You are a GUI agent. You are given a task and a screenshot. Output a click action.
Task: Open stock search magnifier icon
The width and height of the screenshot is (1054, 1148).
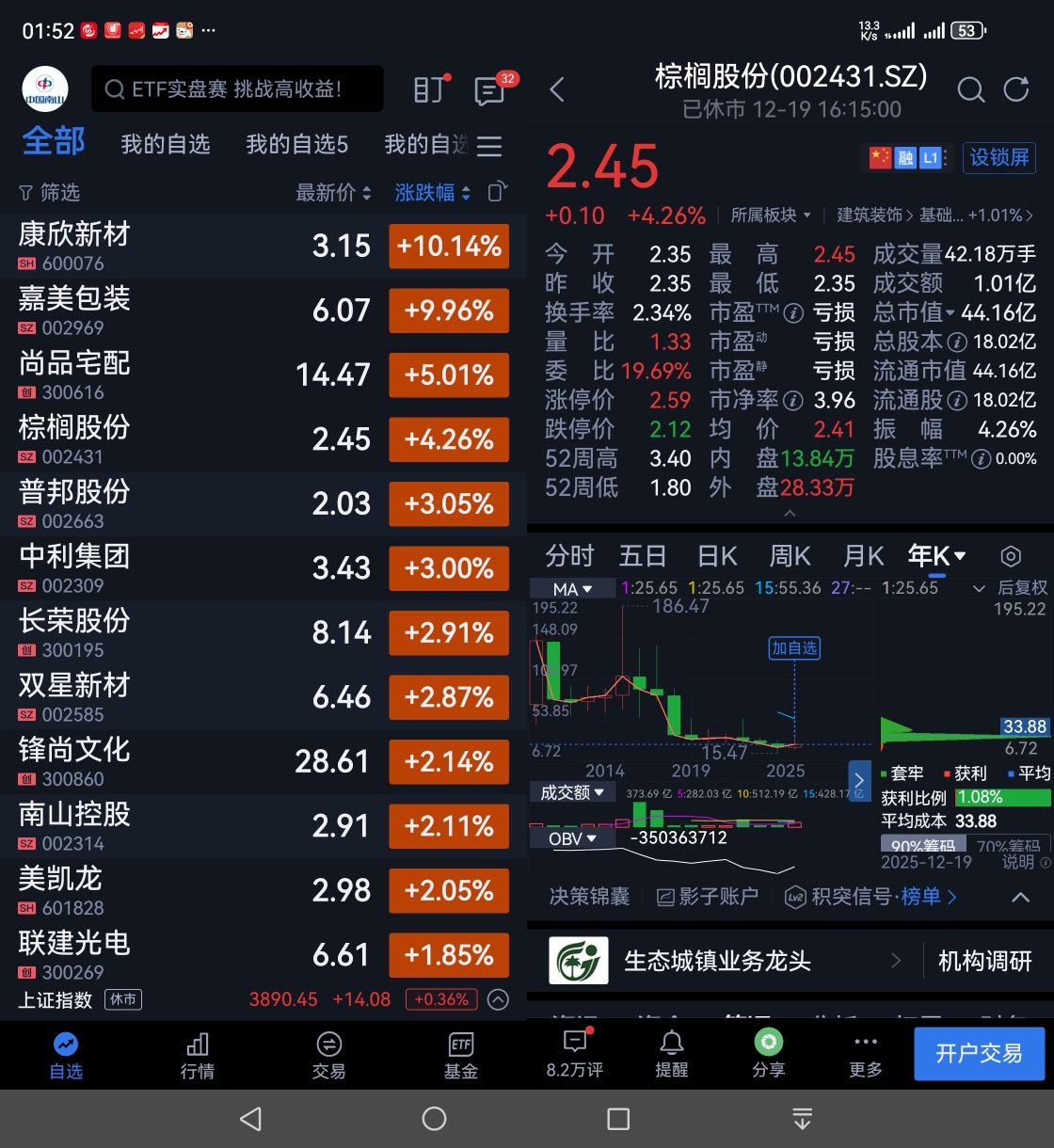click(970, 89)
